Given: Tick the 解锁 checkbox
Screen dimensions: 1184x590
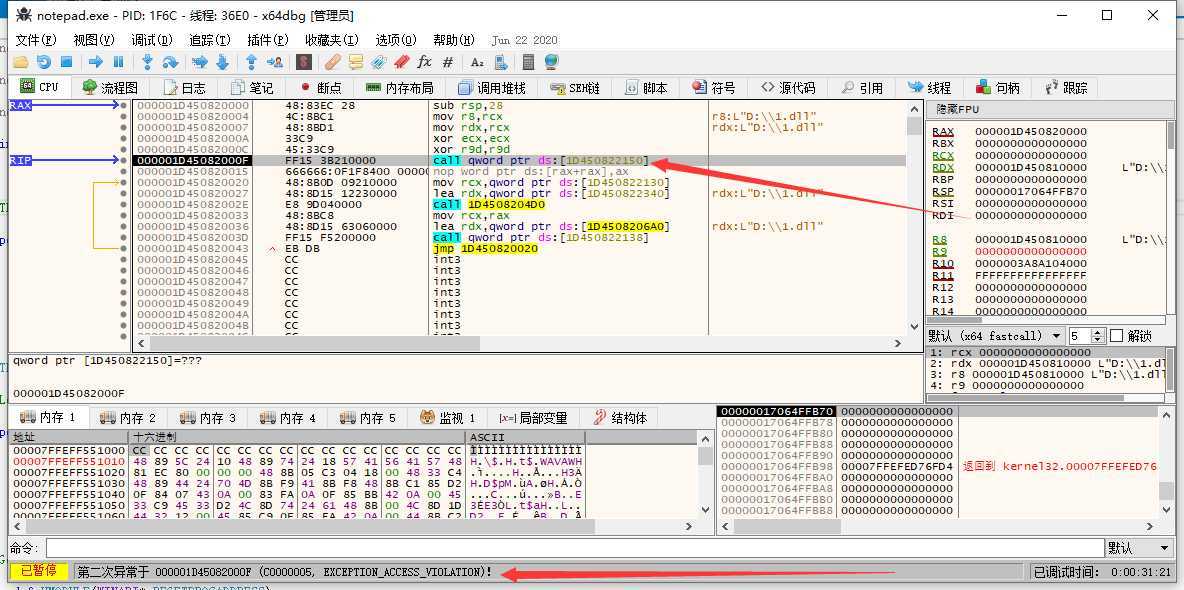Looking at the screenshot, I should (1118, 335).
